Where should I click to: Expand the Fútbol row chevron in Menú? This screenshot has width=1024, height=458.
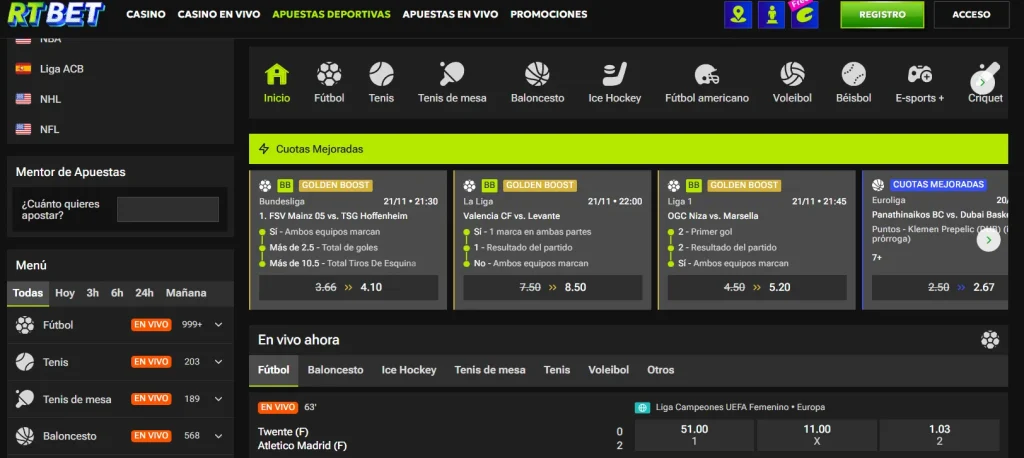218,325
